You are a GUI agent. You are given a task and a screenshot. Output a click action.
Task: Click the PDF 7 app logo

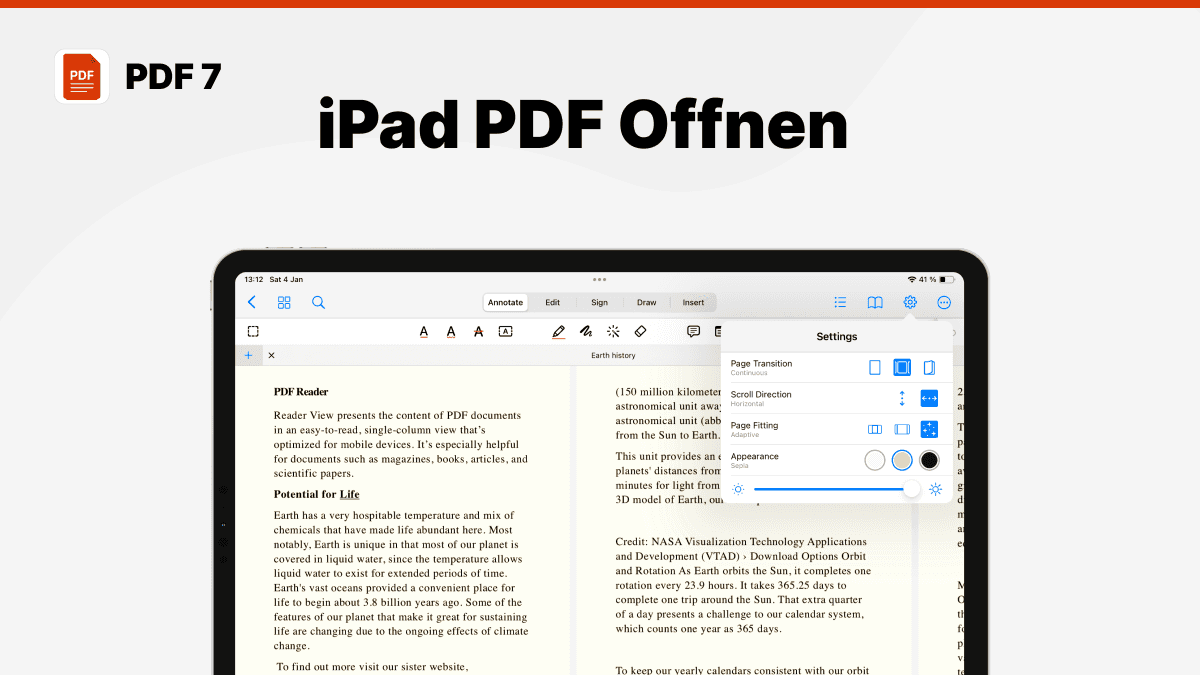(82, 77)
